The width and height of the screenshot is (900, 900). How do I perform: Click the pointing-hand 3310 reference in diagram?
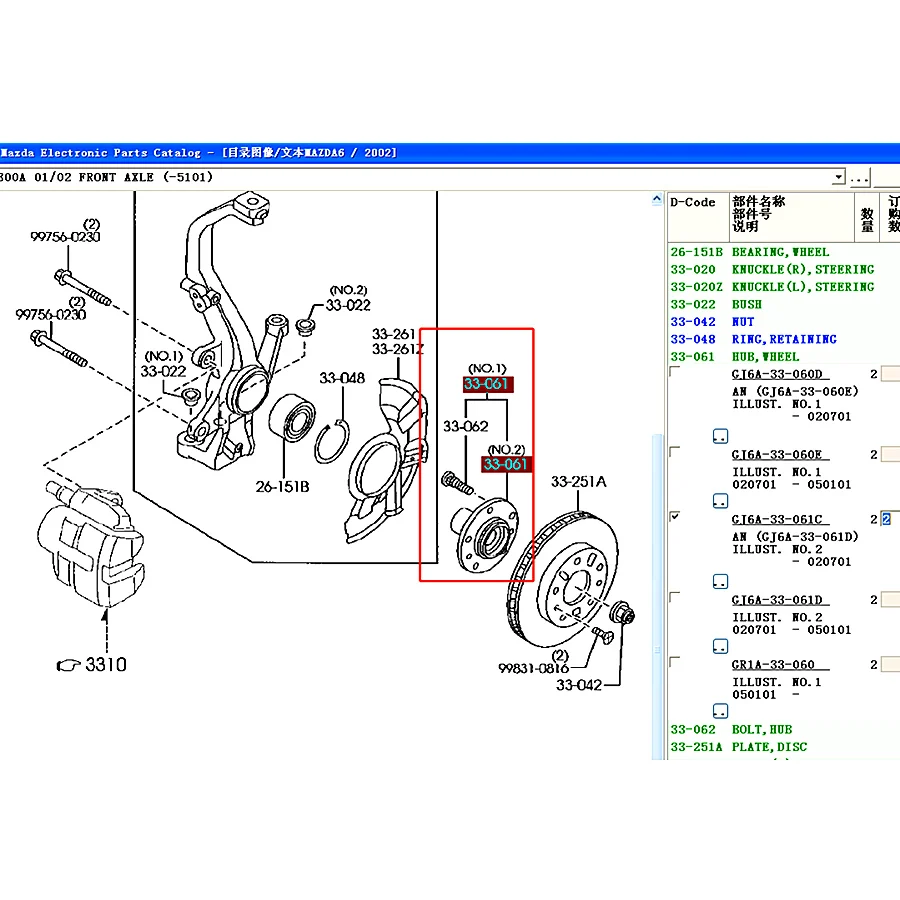click(x=92, y=665)
